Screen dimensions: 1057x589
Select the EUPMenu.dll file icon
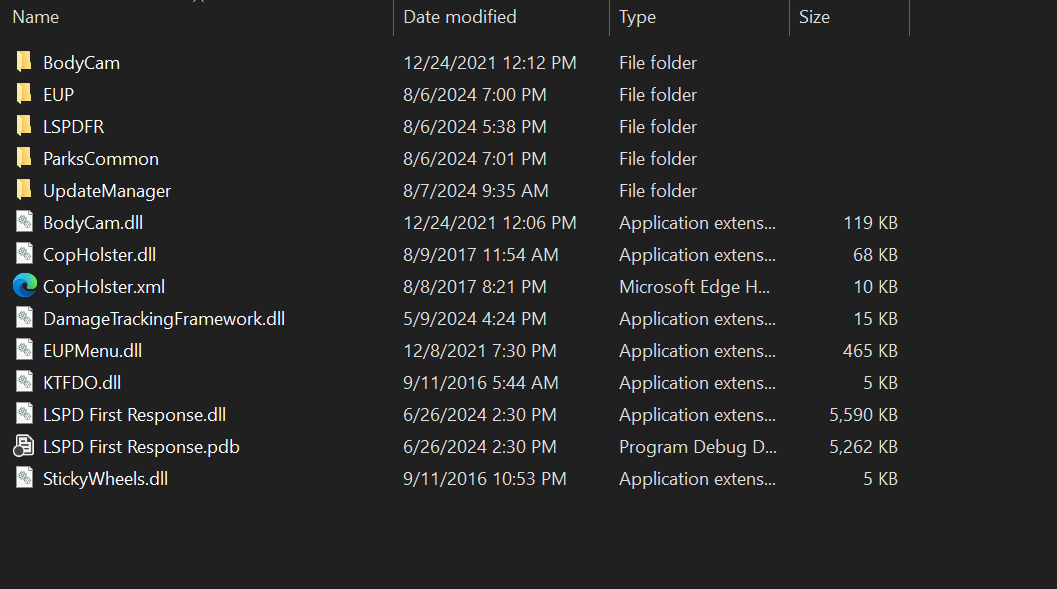coord(24,351)
